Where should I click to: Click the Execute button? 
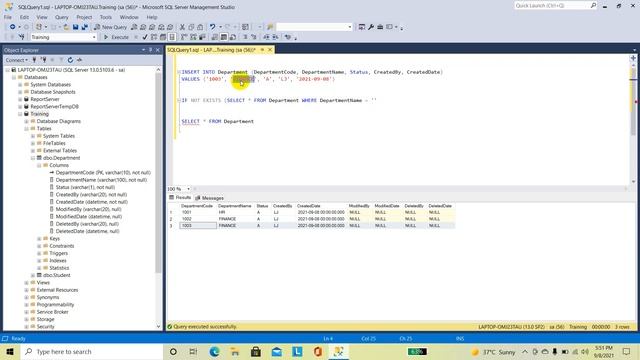(x=116, y=37)
